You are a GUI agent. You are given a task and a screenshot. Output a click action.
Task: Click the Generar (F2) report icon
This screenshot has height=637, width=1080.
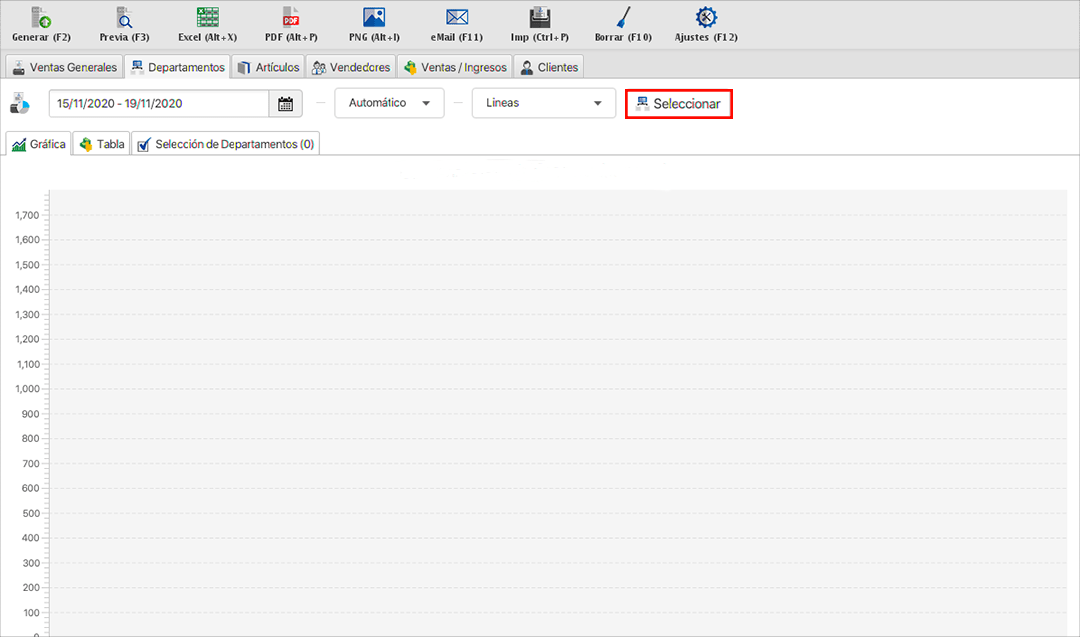(41, 18)
